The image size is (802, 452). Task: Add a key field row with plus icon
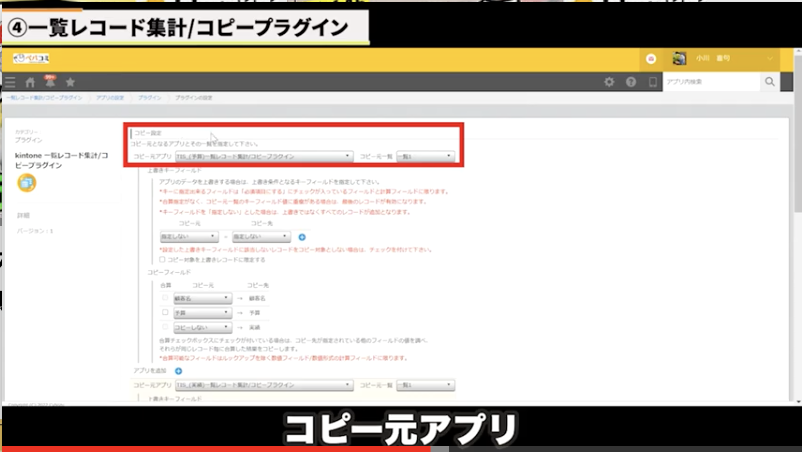pyautogui.click(x=302, y=237)
